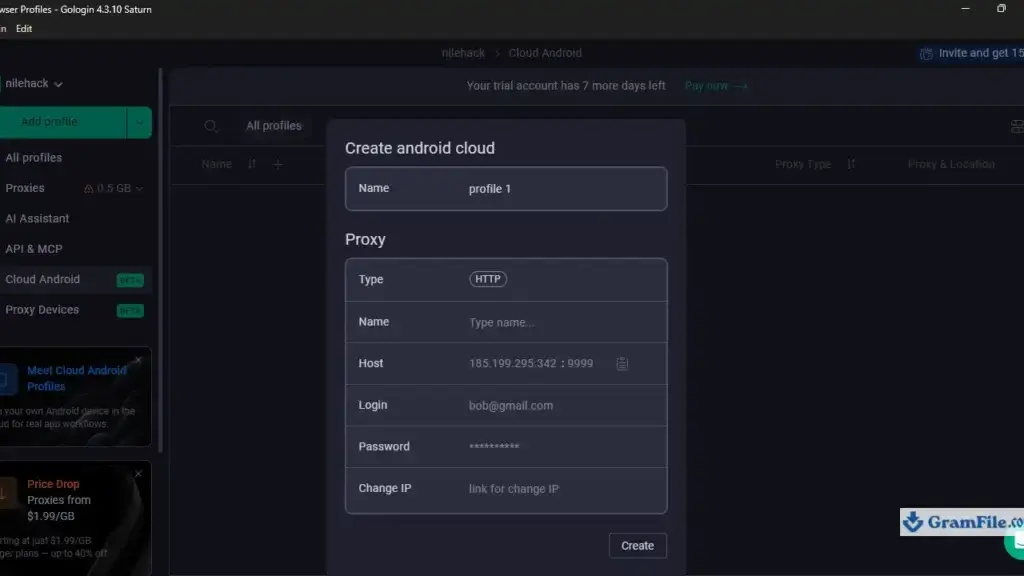Click the Name column header
Image resolution: width=1024 pixels, height=576 pixels.
[x=216, y=164]
